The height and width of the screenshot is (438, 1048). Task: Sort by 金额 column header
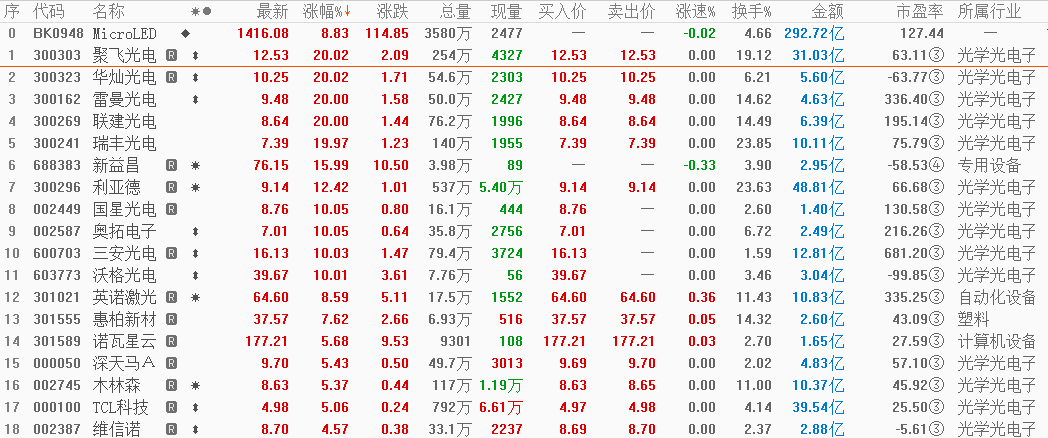click(x=827, y=11)
